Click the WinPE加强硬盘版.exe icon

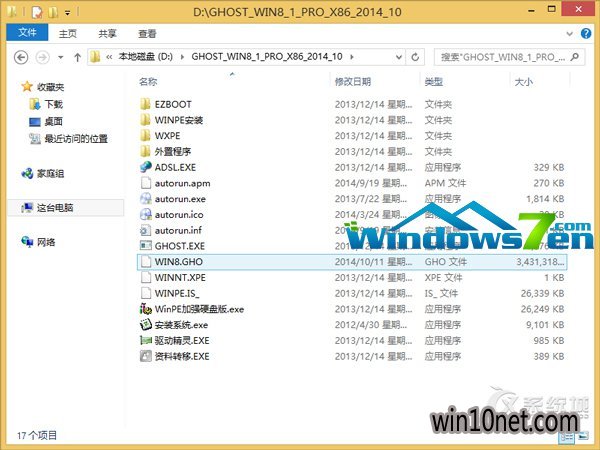click(x=146, y=309)
